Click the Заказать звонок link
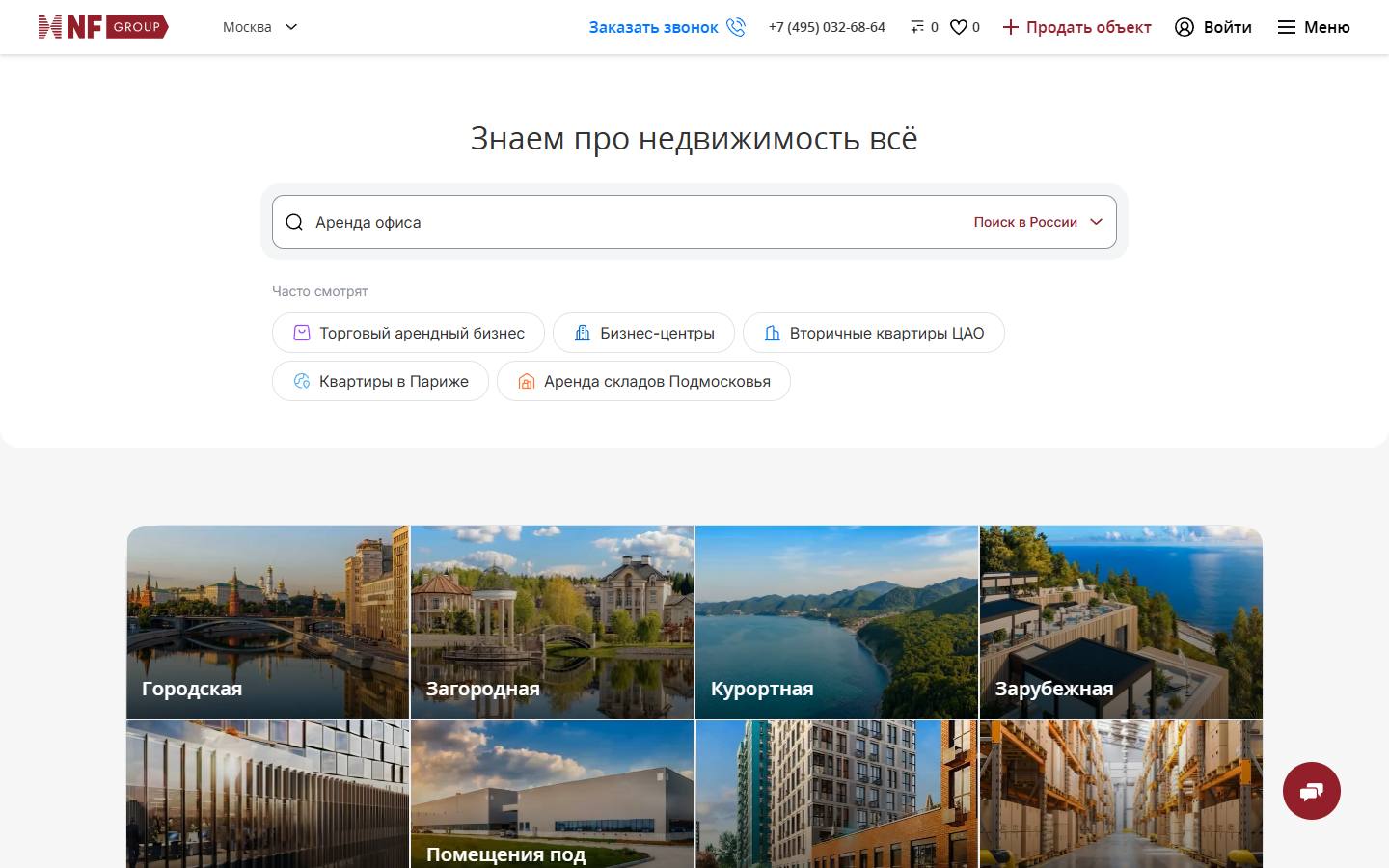Screen dimensions: 1389x868 click(653, 27)
